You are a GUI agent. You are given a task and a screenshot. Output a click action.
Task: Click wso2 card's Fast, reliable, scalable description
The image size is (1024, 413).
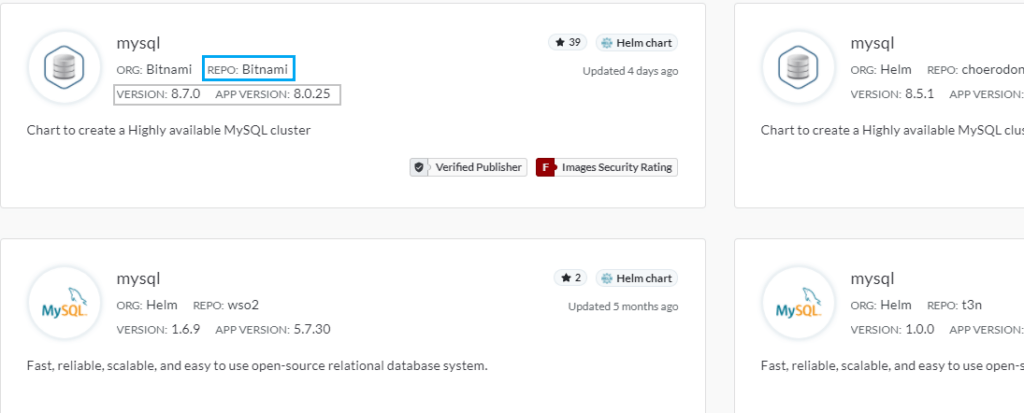click(x=257, y=365)
